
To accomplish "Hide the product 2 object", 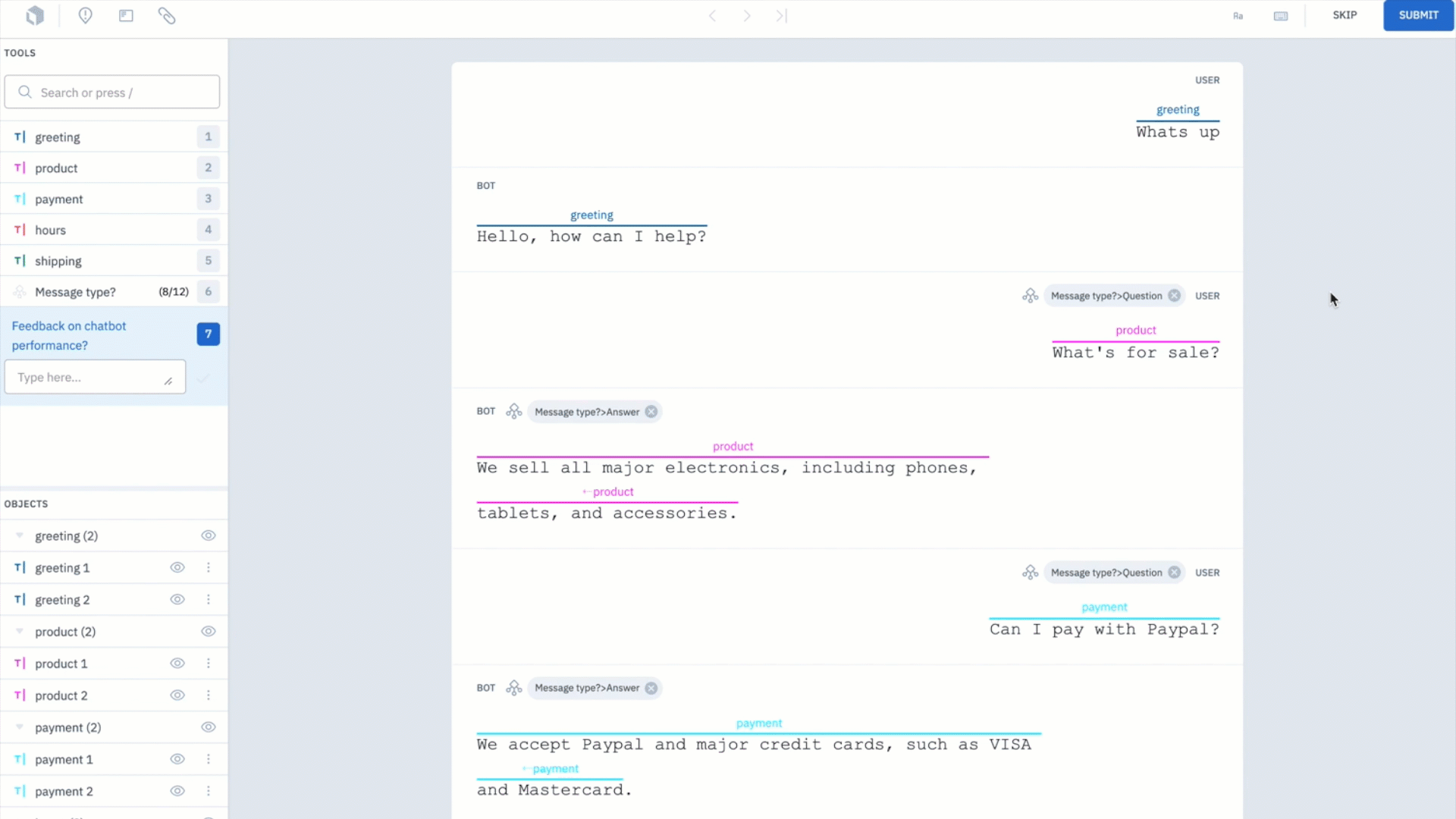I will click(x=177, y=695).
